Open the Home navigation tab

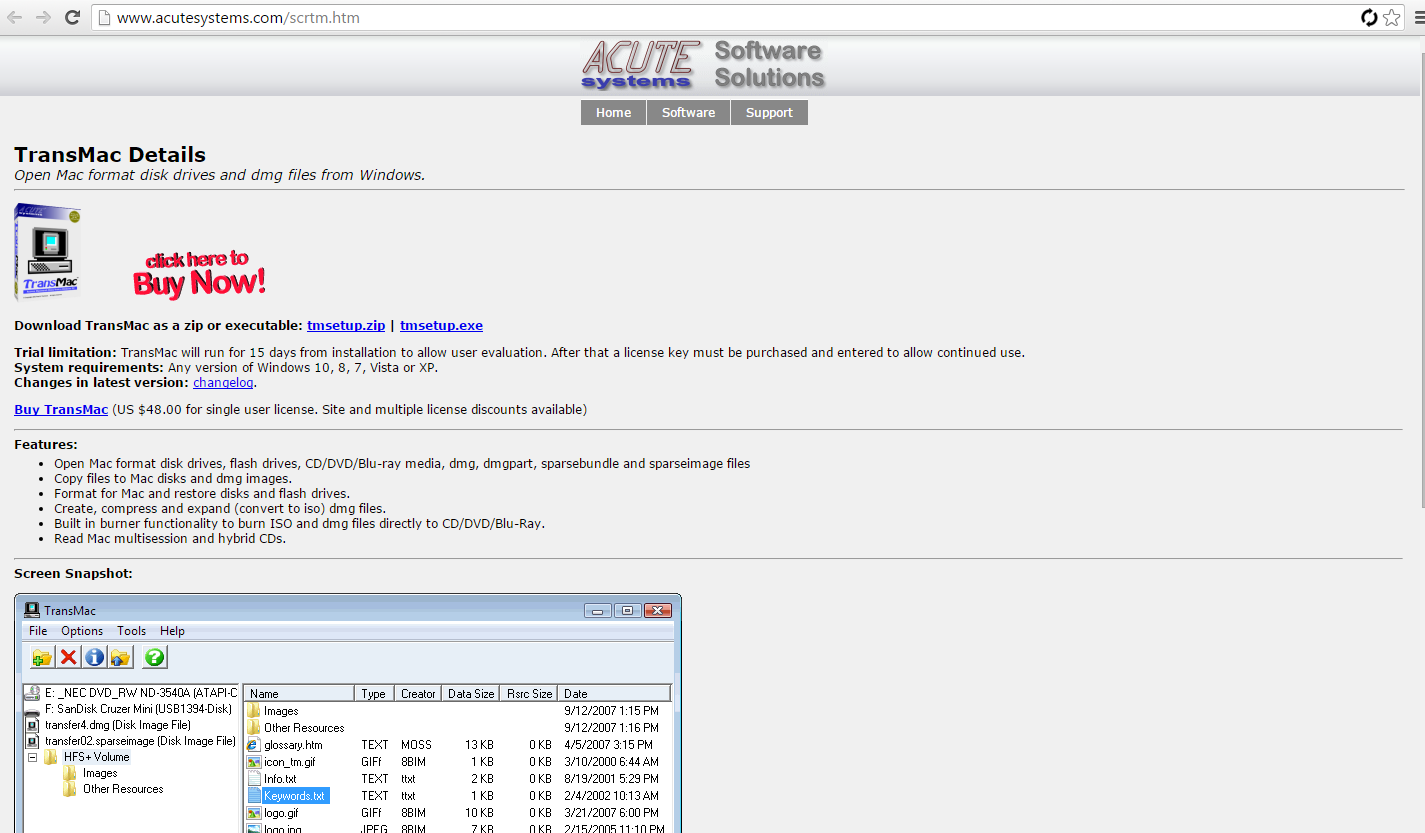coord(613,113)
